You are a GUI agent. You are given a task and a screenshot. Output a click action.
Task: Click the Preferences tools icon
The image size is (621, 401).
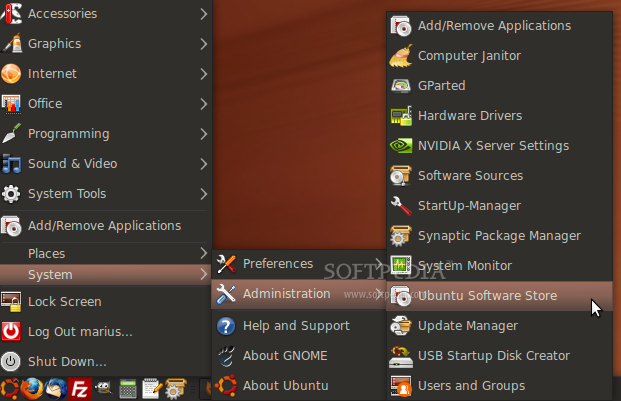[226, 264]
